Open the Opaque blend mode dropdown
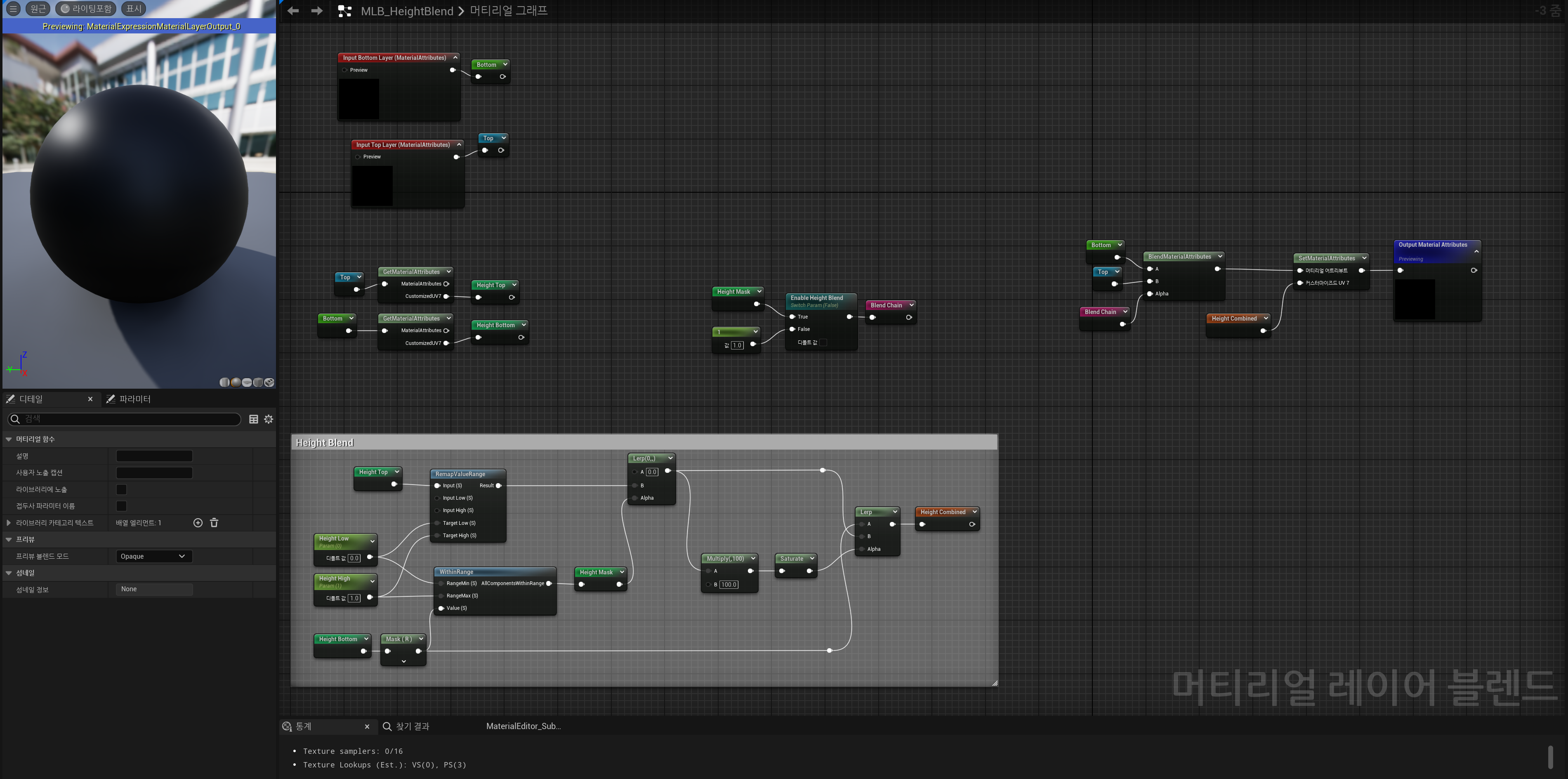Screen dimensions: 1568x779 [154, 556]
